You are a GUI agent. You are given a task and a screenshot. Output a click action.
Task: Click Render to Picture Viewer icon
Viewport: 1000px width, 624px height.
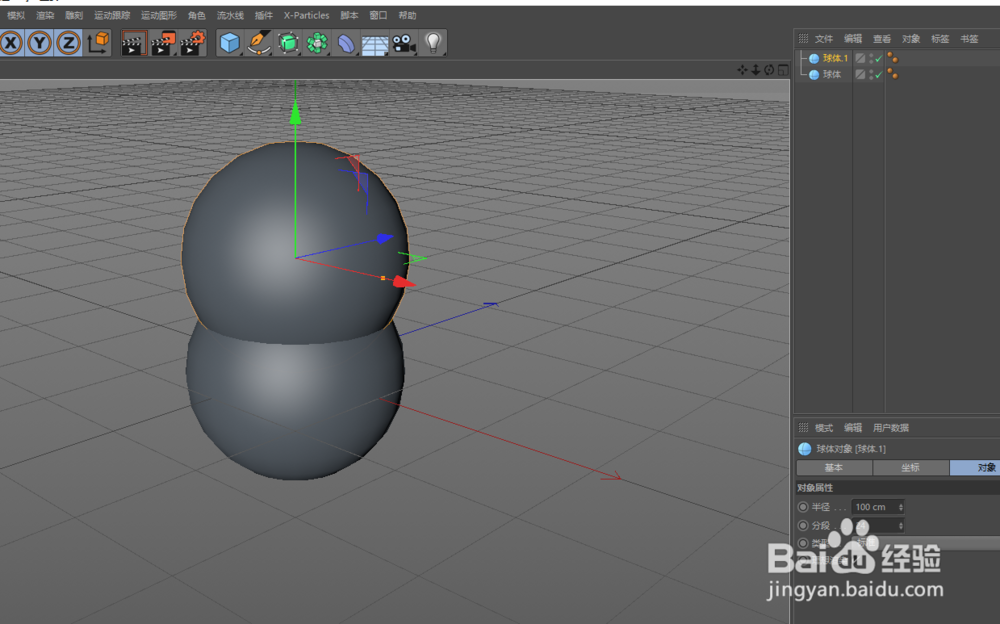coord(163,43)
